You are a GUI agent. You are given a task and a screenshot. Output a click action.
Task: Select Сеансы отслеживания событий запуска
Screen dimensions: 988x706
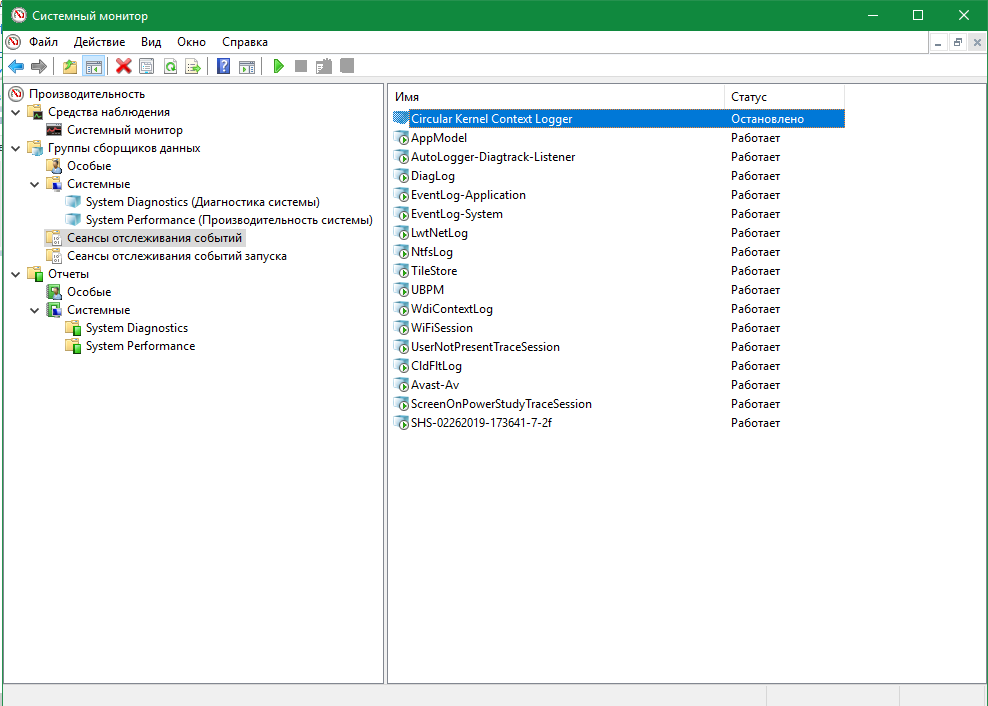[176, 256]
